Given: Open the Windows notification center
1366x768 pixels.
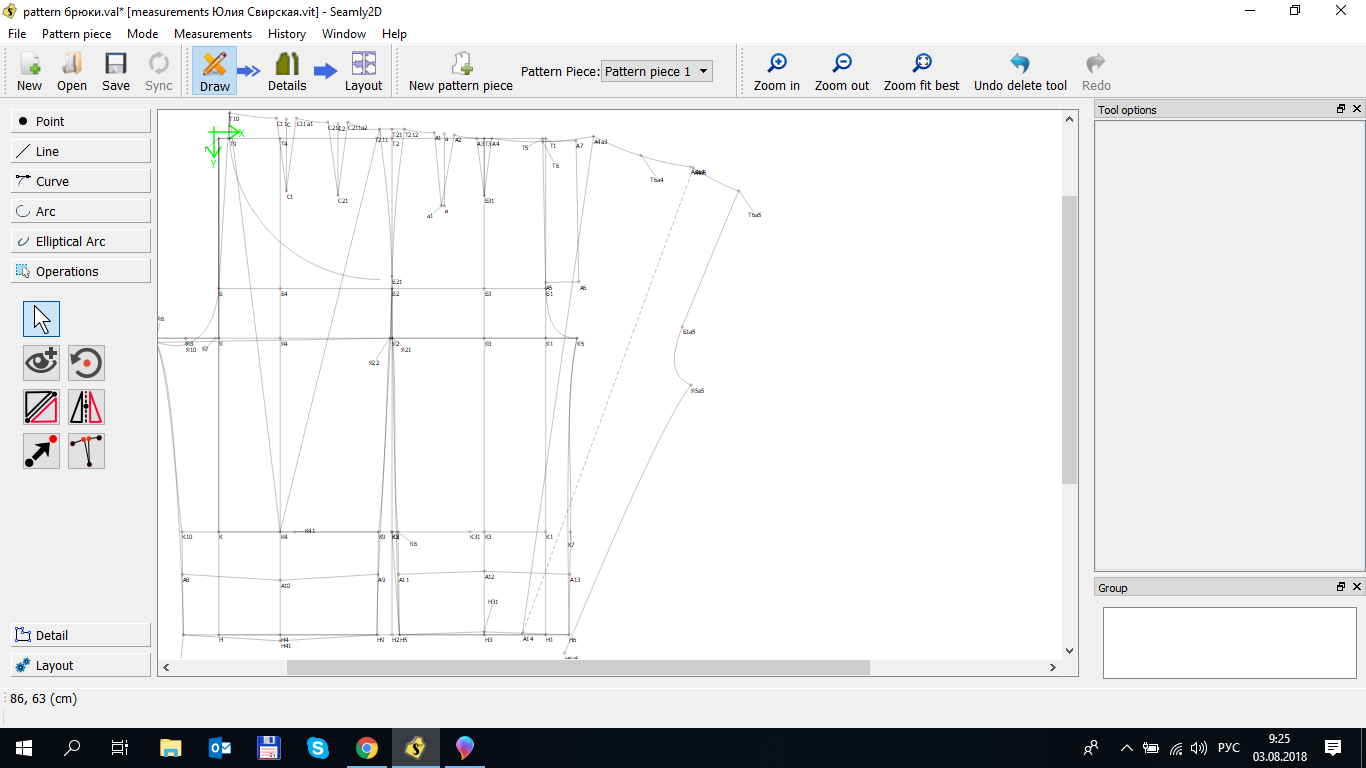Looking at the screenshot, I should pyautogui.click(x=1333, y=747).
